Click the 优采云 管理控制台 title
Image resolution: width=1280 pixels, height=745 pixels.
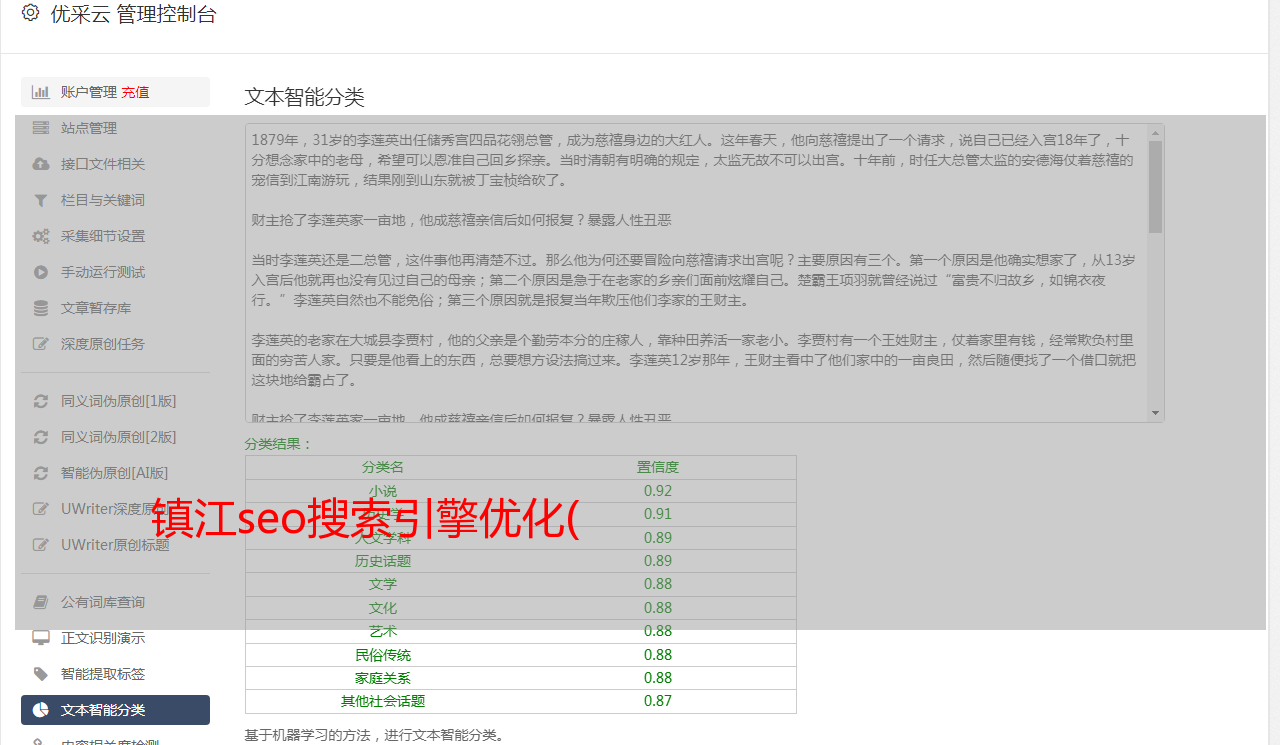[x=133, y=14]
